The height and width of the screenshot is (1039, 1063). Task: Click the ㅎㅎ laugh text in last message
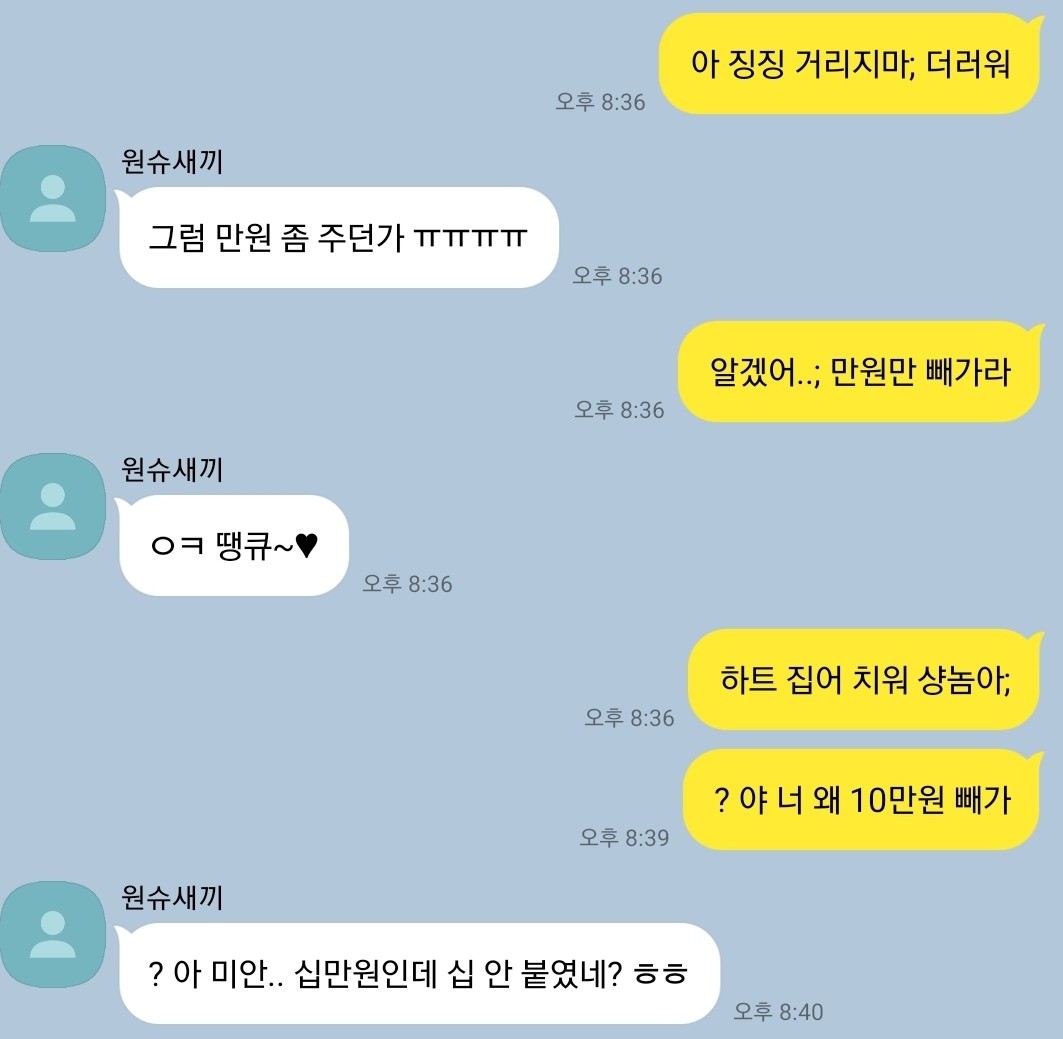661,975
